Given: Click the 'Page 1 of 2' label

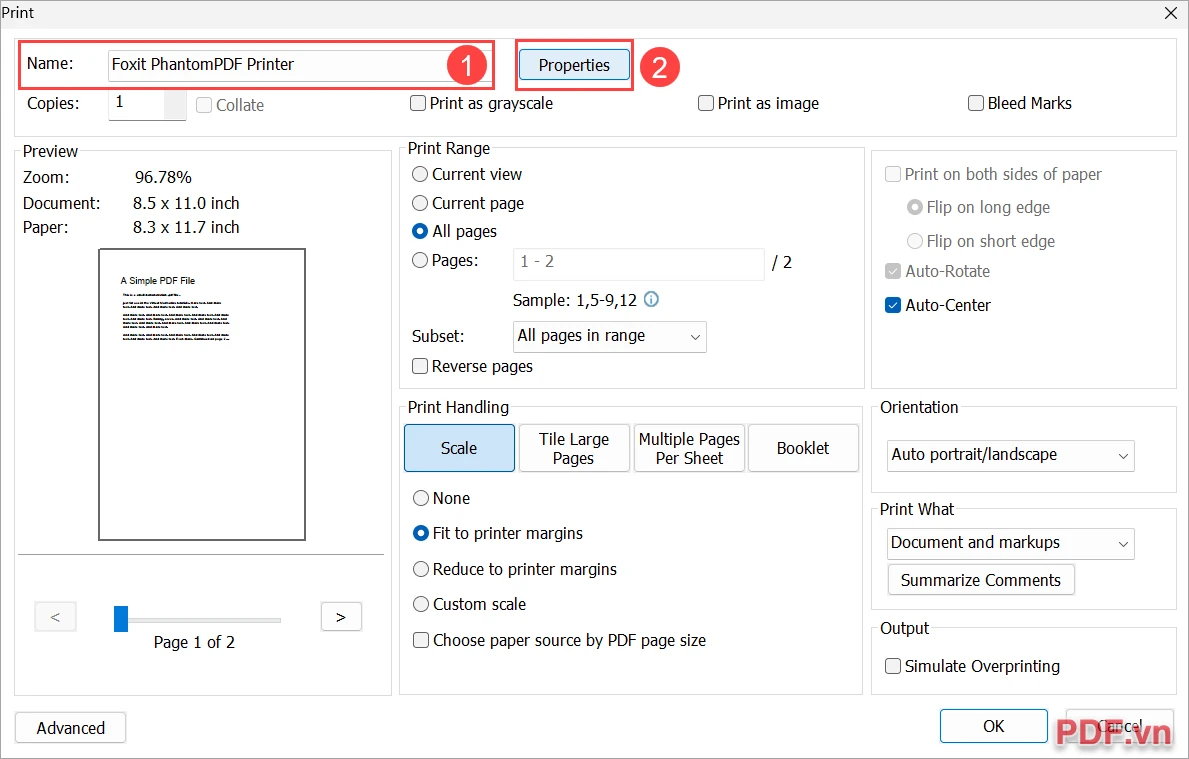Looking at the screenshot, I should pos(194,642).
